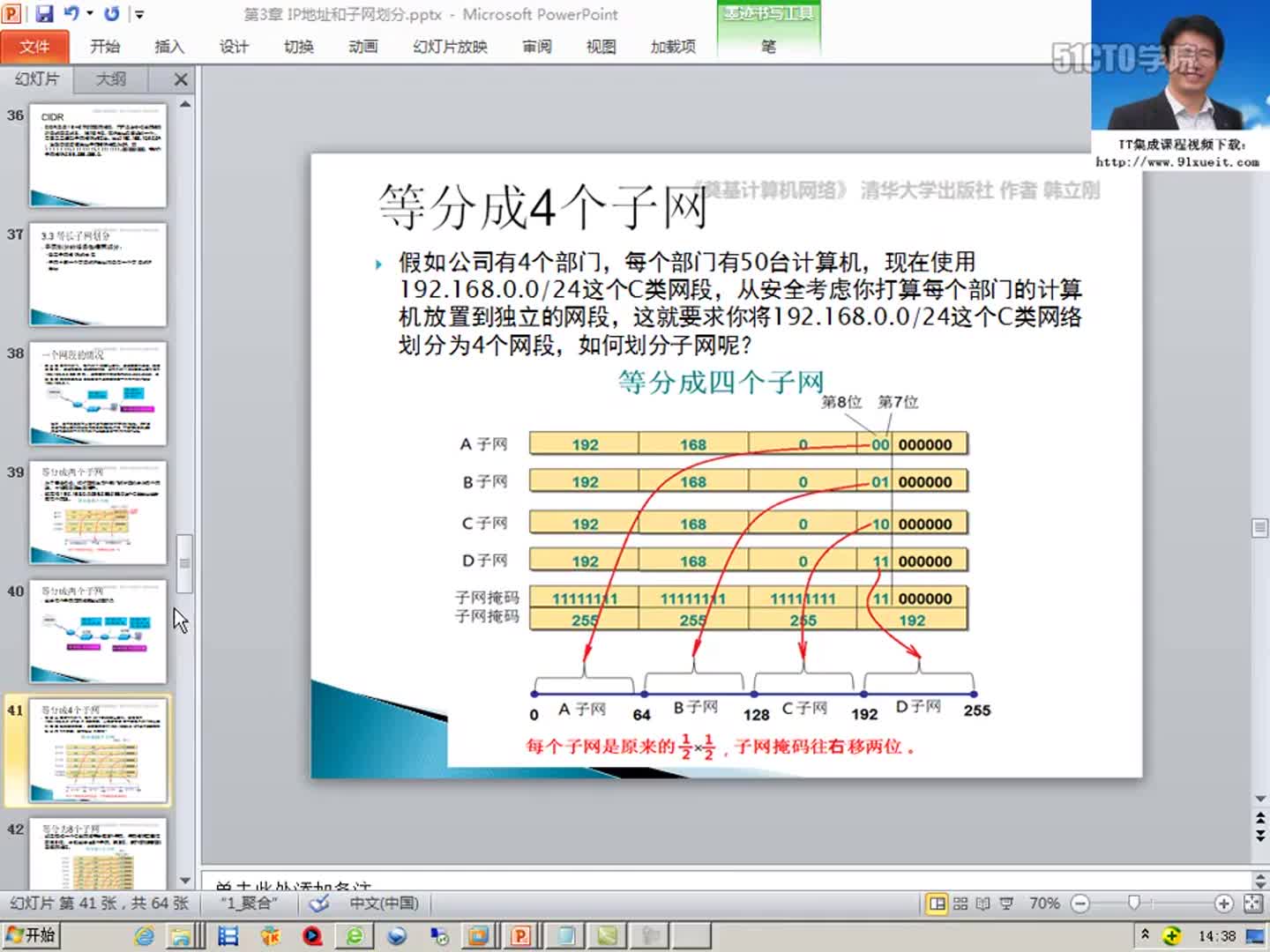Click the zoom out minus button

(x=1080, y=904)
